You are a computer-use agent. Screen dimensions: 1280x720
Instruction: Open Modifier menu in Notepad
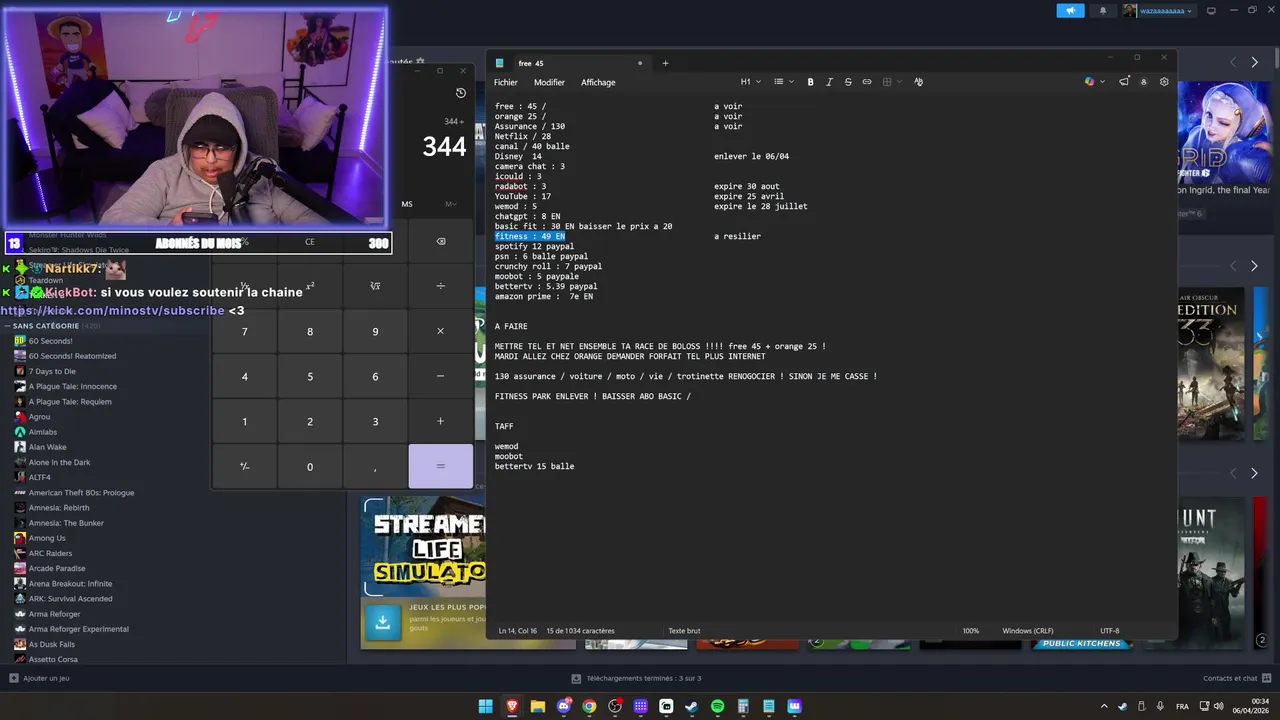[549, 82]
